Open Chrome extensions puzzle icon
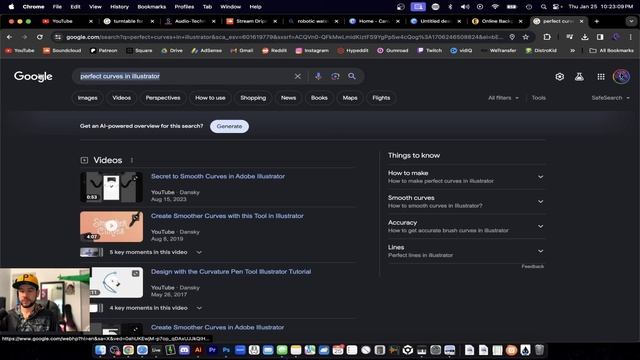The image size is (640, 360). tap(547, 37)
